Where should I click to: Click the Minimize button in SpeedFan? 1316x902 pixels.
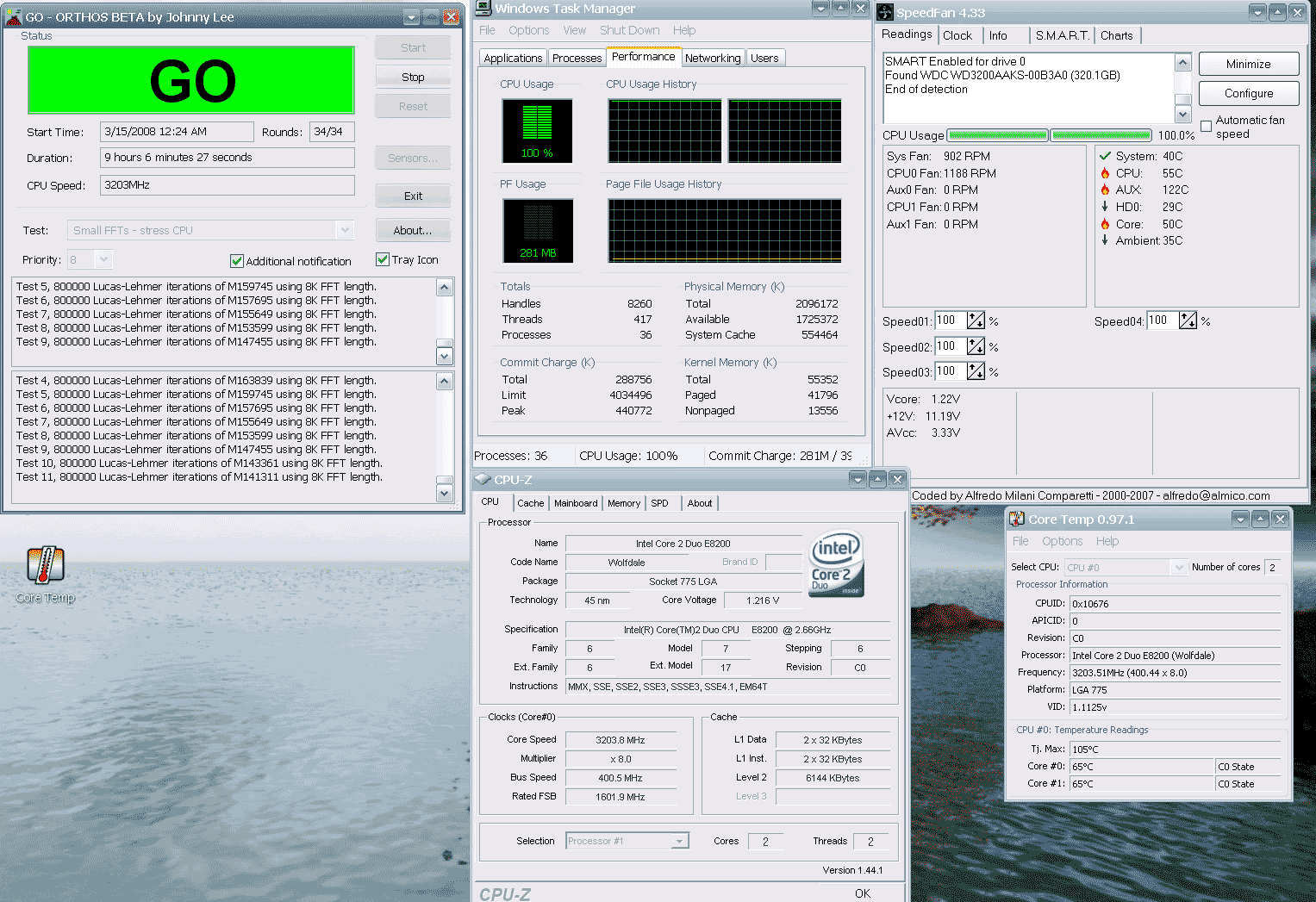coord(1248,64)
